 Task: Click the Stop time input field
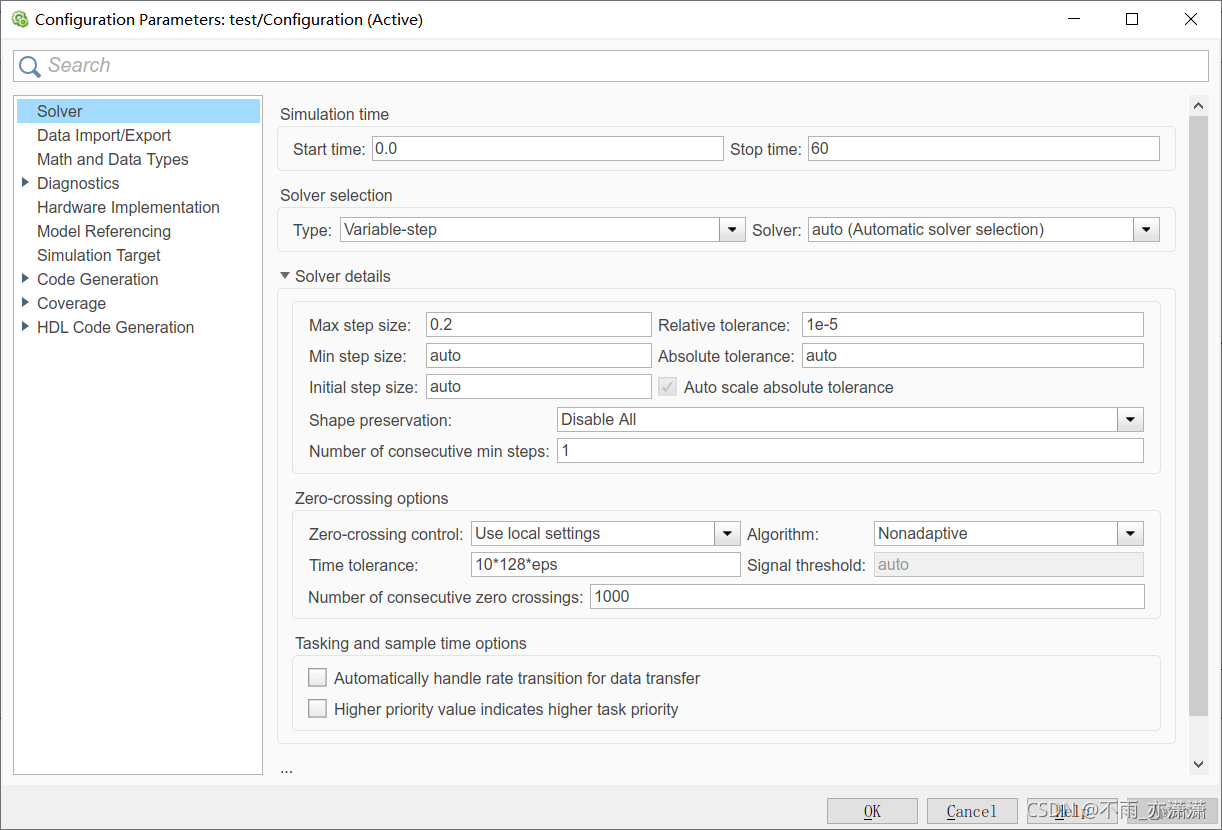coord(983,149)
